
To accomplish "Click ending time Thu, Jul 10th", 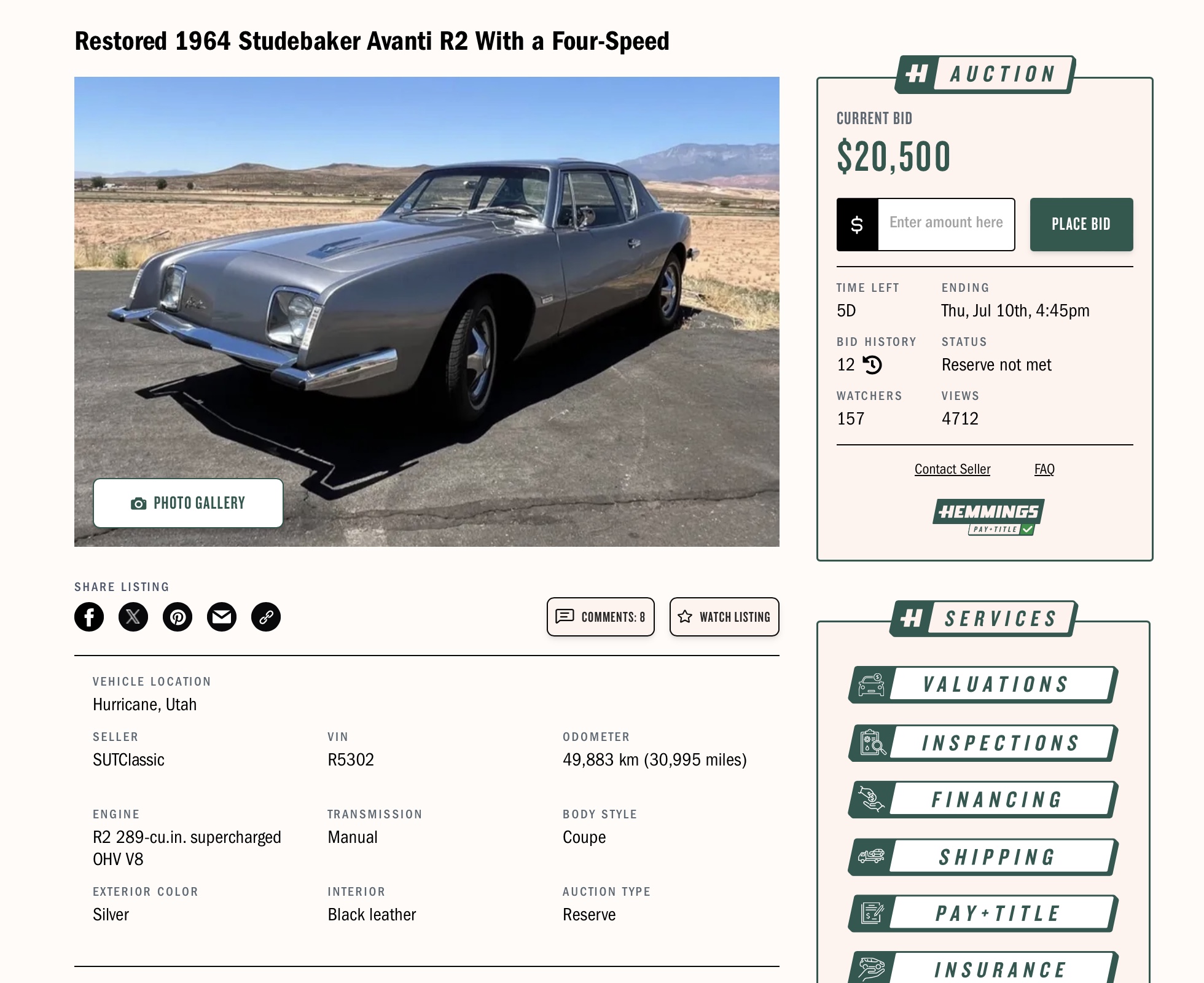I will coord(1015,311).
